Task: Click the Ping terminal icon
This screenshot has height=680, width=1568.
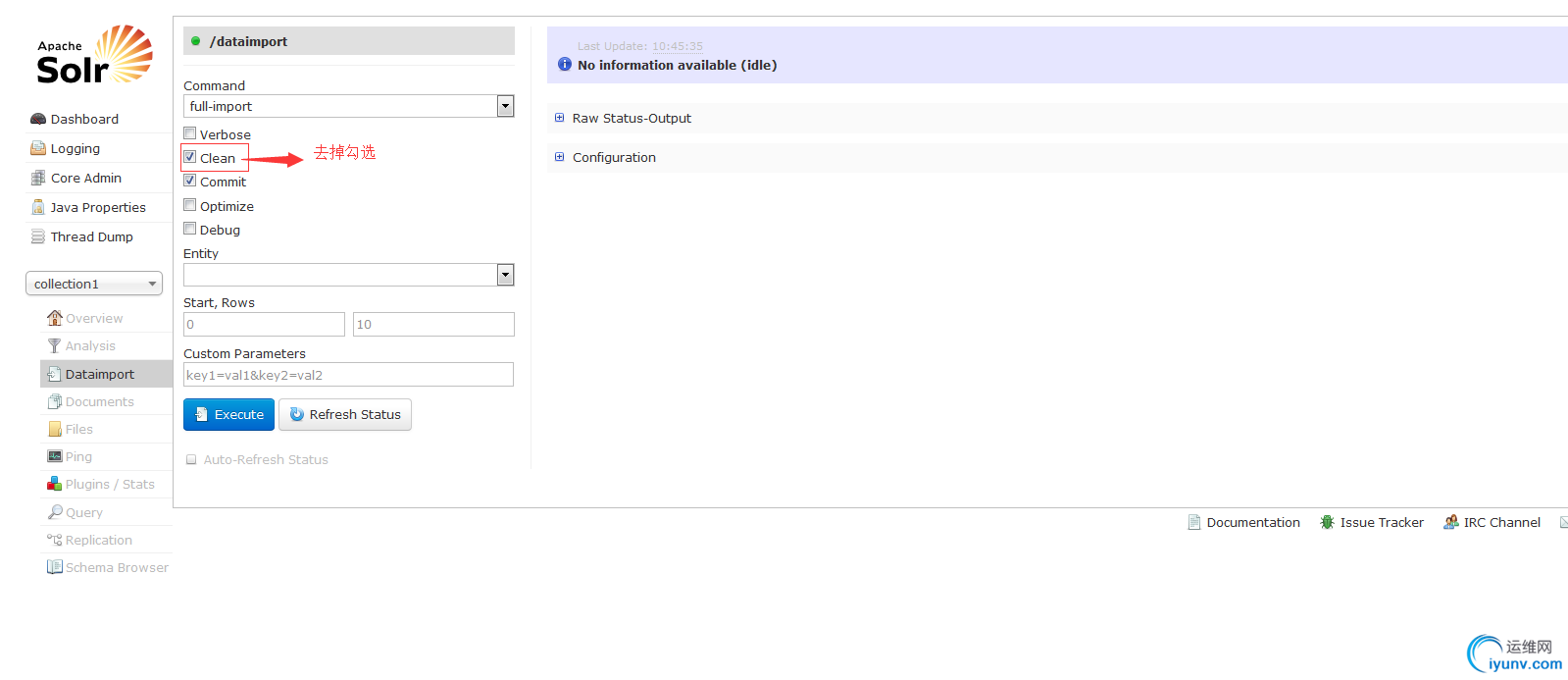Action: tap(55, 456)
